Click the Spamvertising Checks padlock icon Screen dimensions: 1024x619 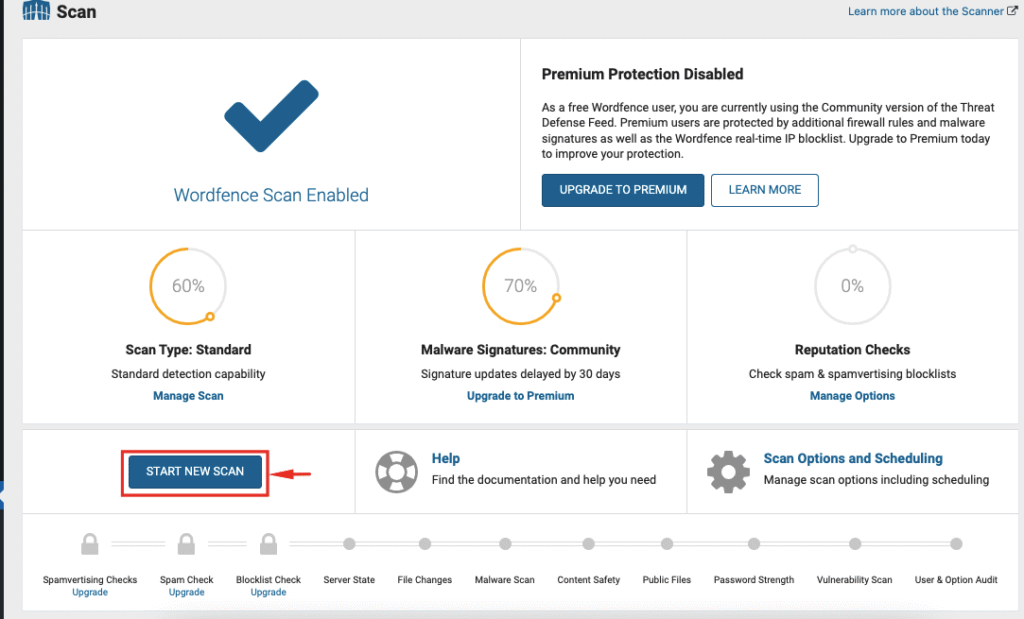tap(90, 544)
